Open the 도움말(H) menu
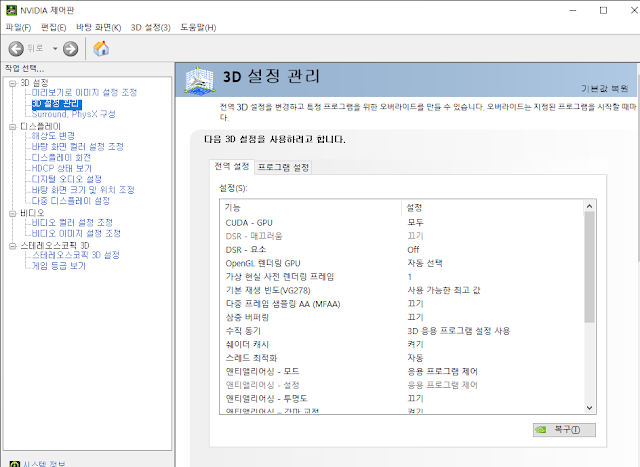 pyautogui.click(x=198, y=27)
